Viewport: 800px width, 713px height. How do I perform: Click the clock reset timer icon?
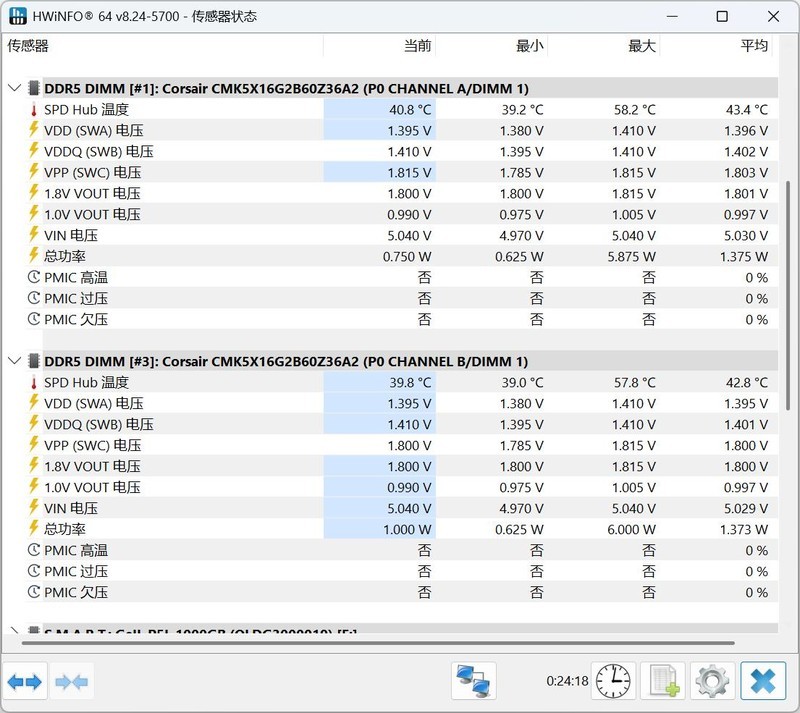coord(613,682)
